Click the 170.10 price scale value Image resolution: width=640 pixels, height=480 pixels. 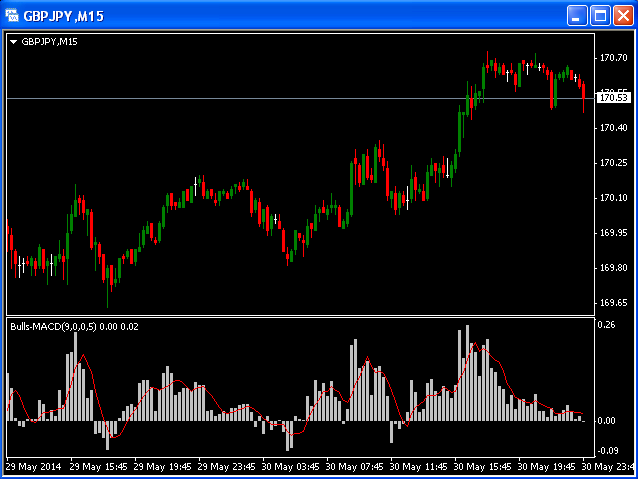click(613, 198)
